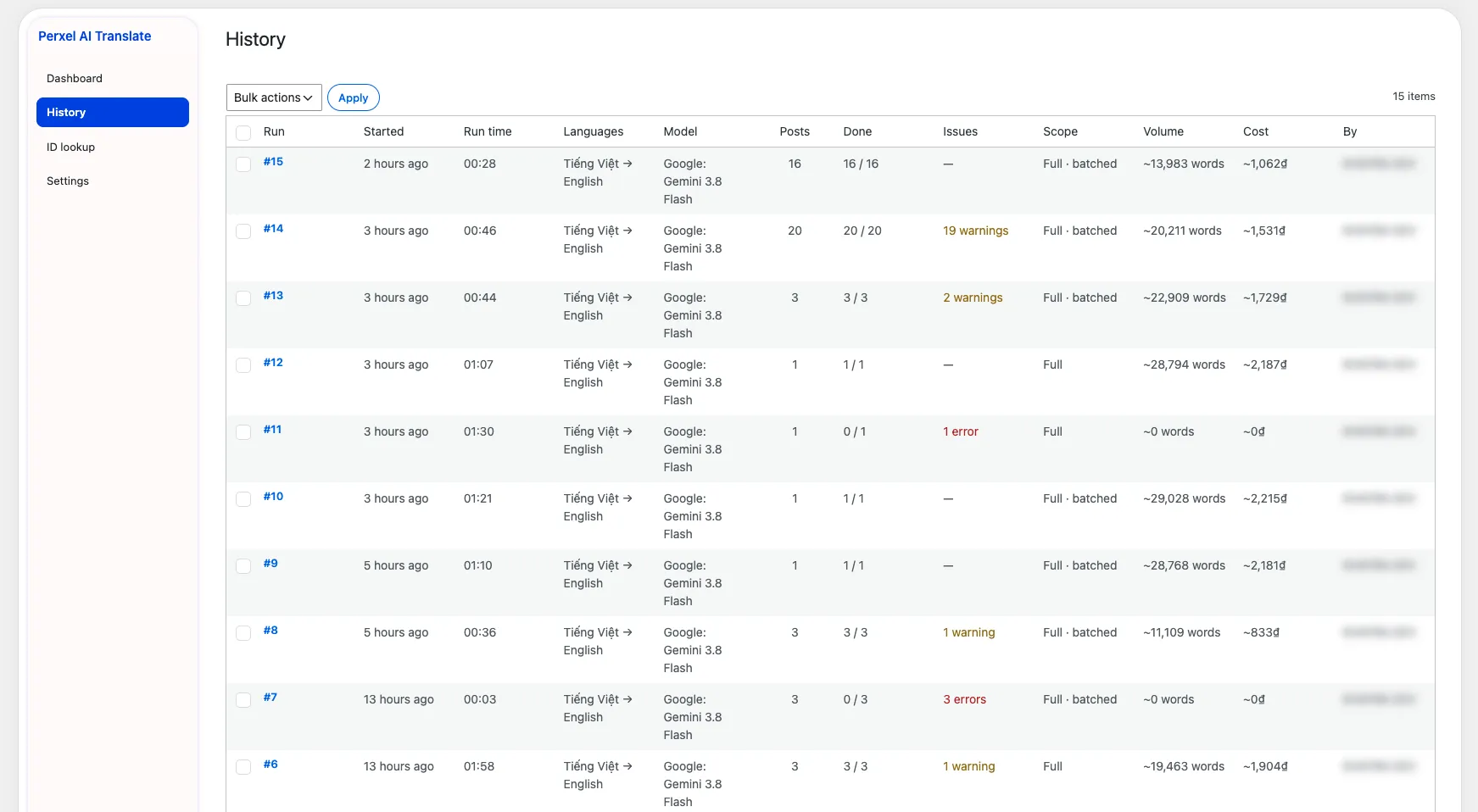Open run #8 link
The height and width of the screenshot is (812, 1478).
pos(271,630)
